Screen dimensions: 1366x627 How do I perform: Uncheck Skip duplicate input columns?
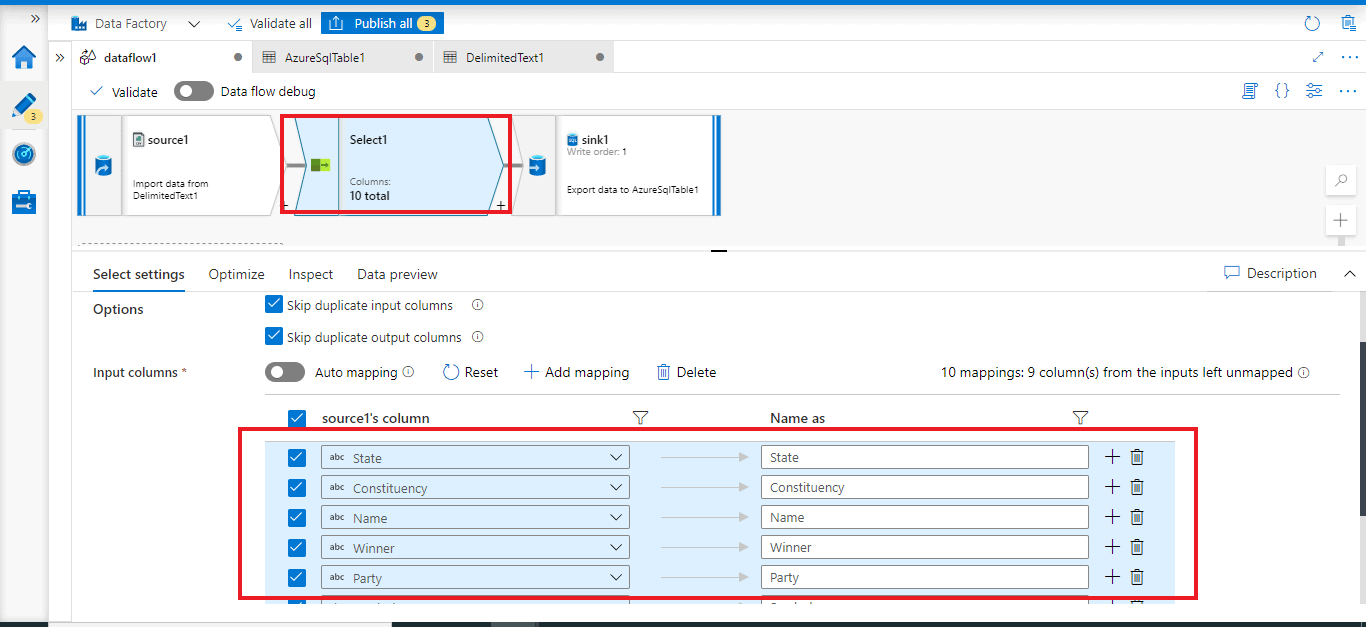[274, 305]
